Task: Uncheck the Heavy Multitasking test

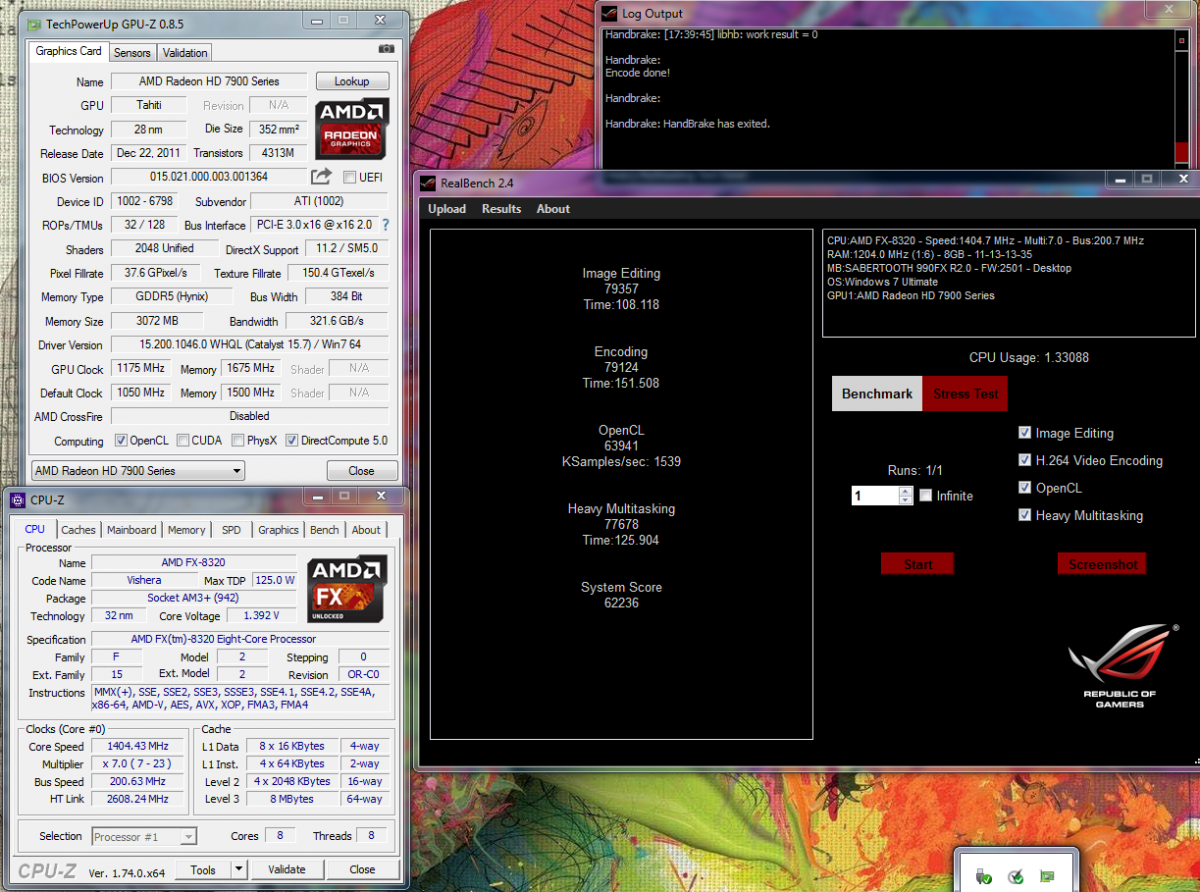Action: (x=1024, y=515)
